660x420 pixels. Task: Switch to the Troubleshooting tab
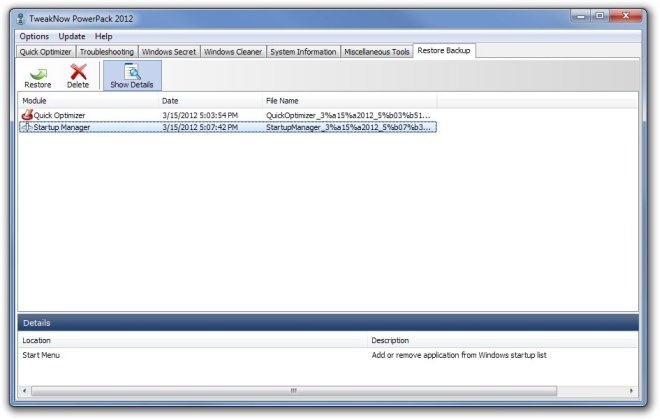coord(107,52)
